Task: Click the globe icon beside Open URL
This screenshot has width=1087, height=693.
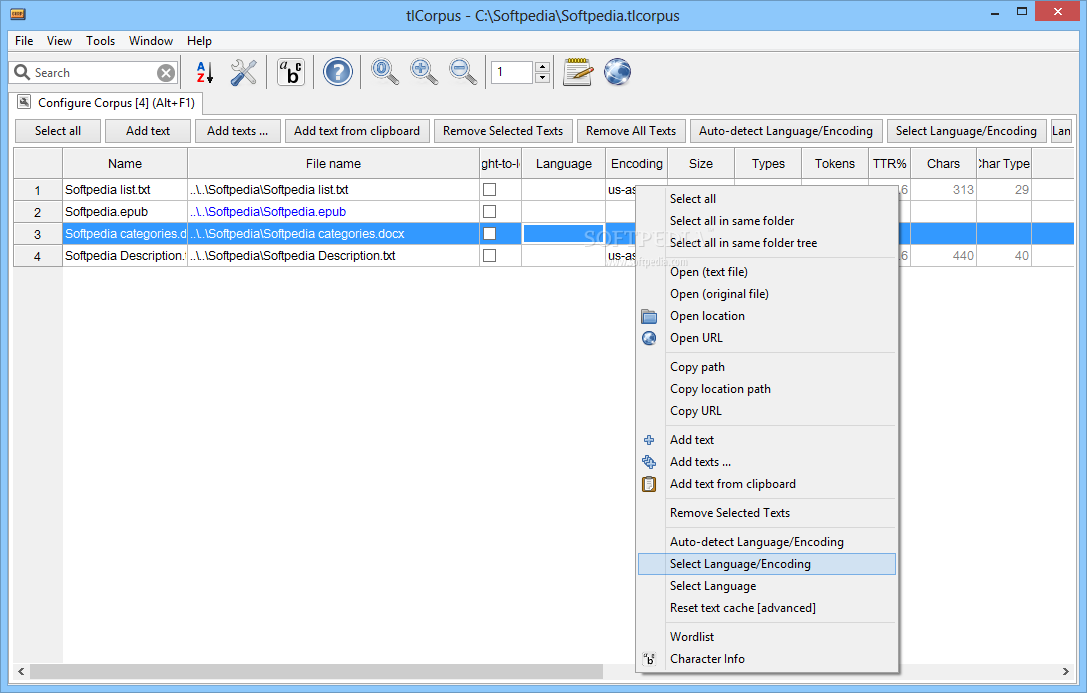Action: pos(649,338)
